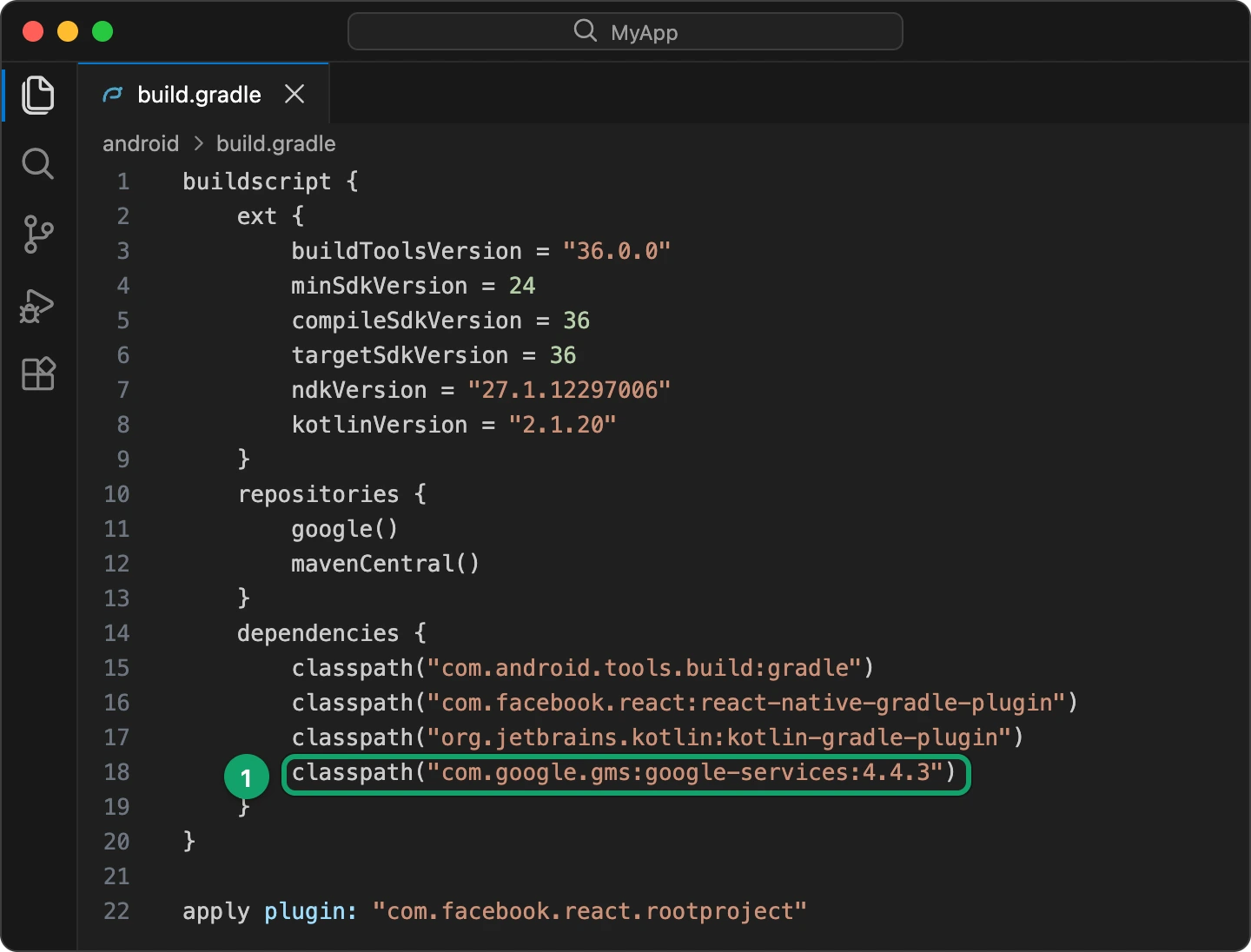Click the yellow minimize window button
This screenshot has height=952, width=1251.
68,31
